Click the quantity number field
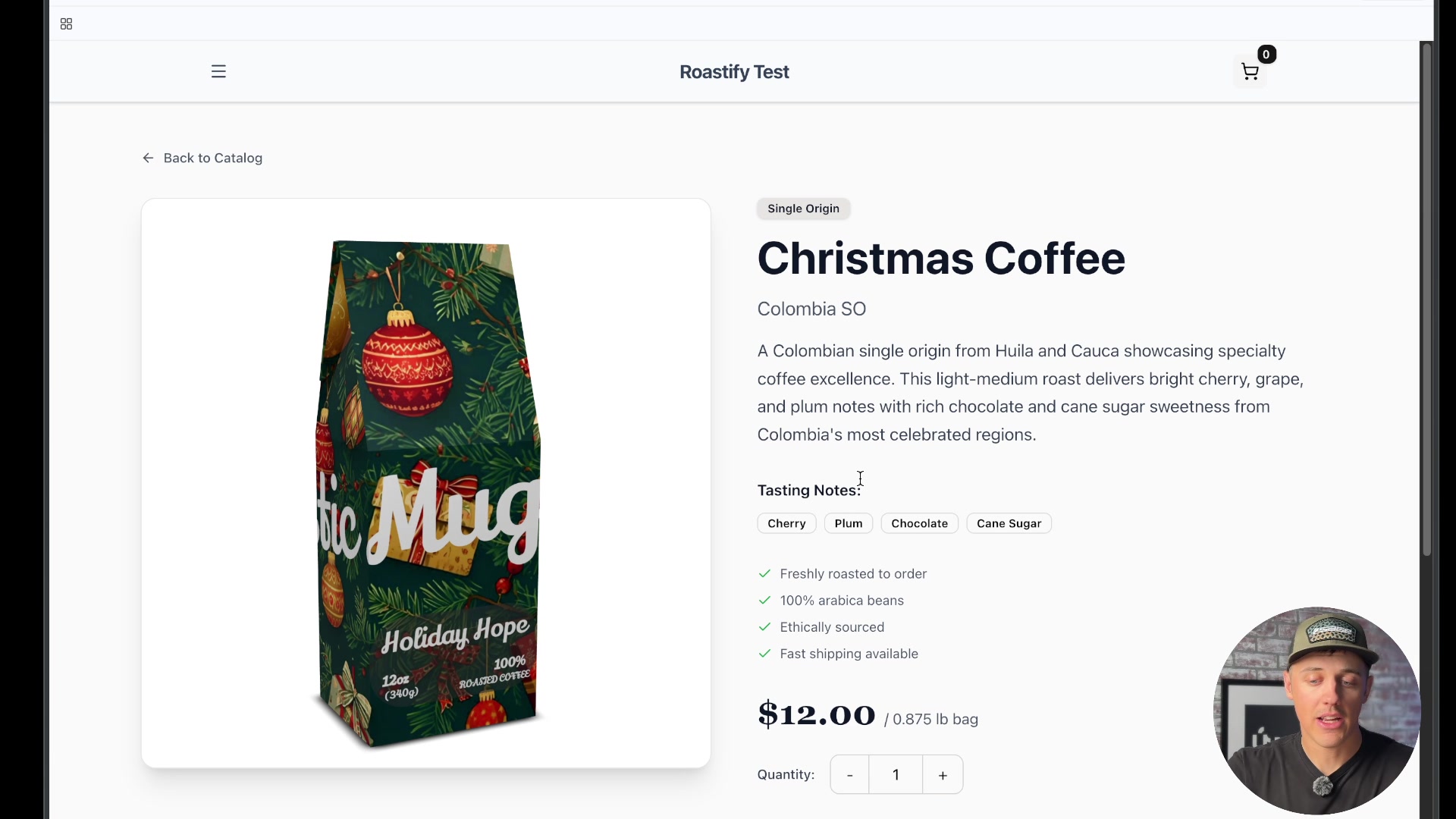 pyautogui.click(x=896, y=774)
